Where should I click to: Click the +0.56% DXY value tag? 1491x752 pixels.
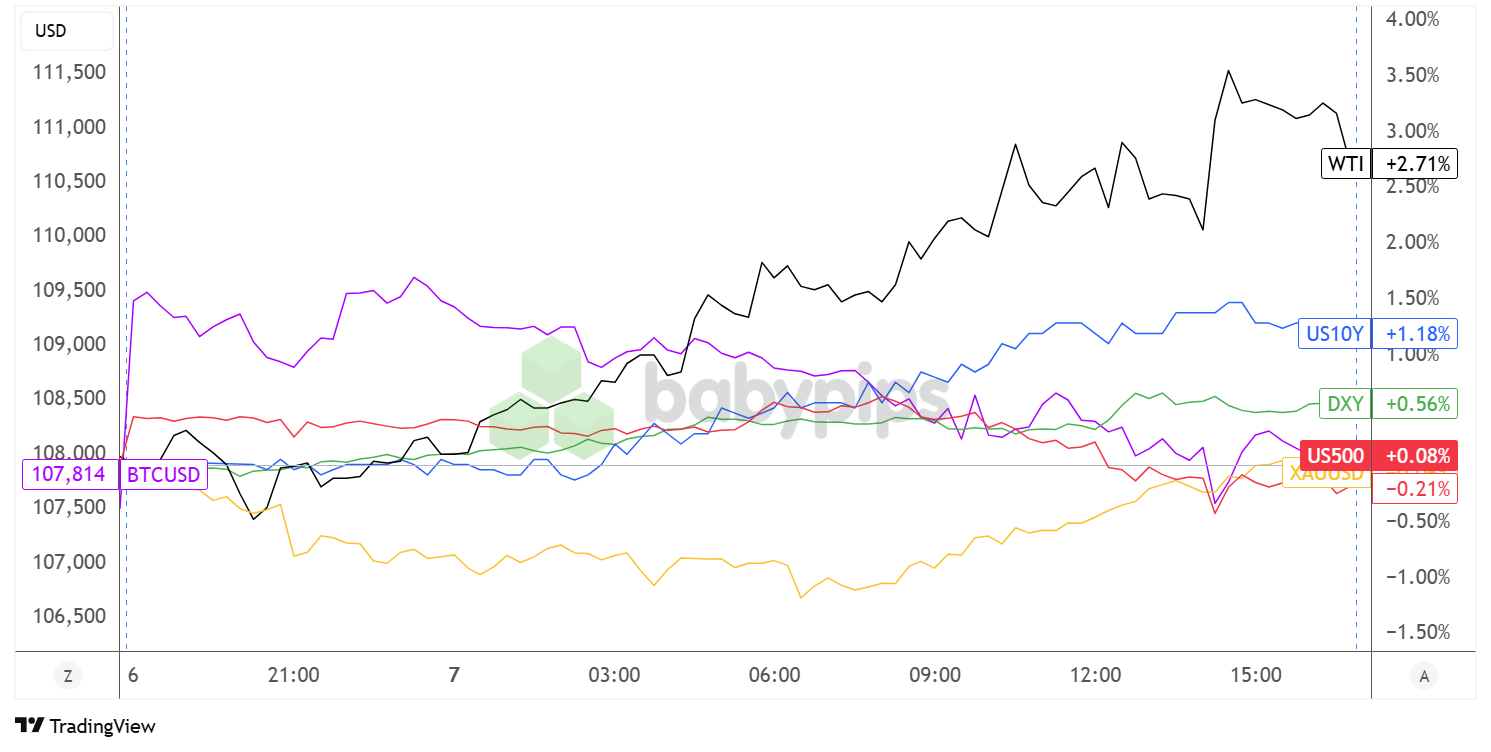click(1414, 403)
